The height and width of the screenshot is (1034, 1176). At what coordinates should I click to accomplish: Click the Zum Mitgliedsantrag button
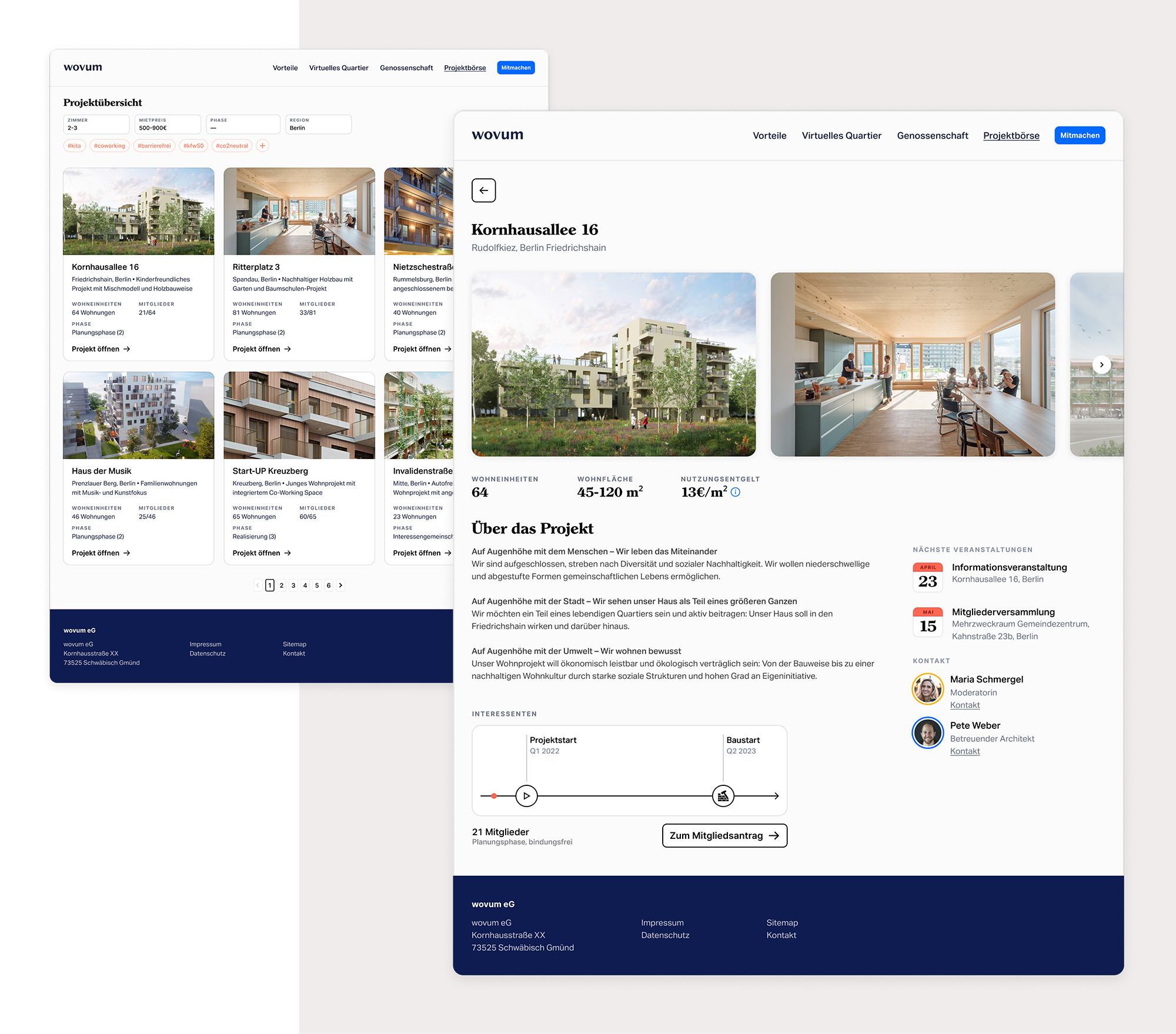pos(724,835)
